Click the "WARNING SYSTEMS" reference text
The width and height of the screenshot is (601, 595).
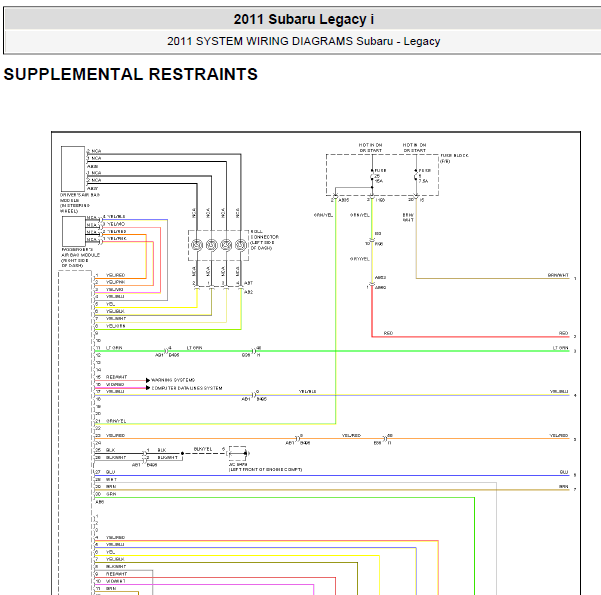[x=173, y=380]
